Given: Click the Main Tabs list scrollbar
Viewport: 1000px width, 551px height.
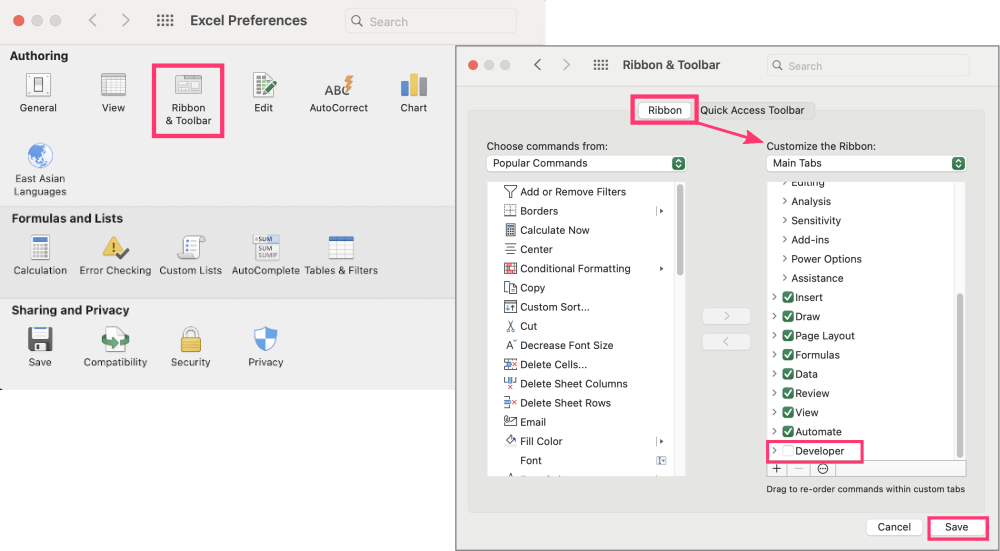Looking at the screenshot, I should (960, 375).
